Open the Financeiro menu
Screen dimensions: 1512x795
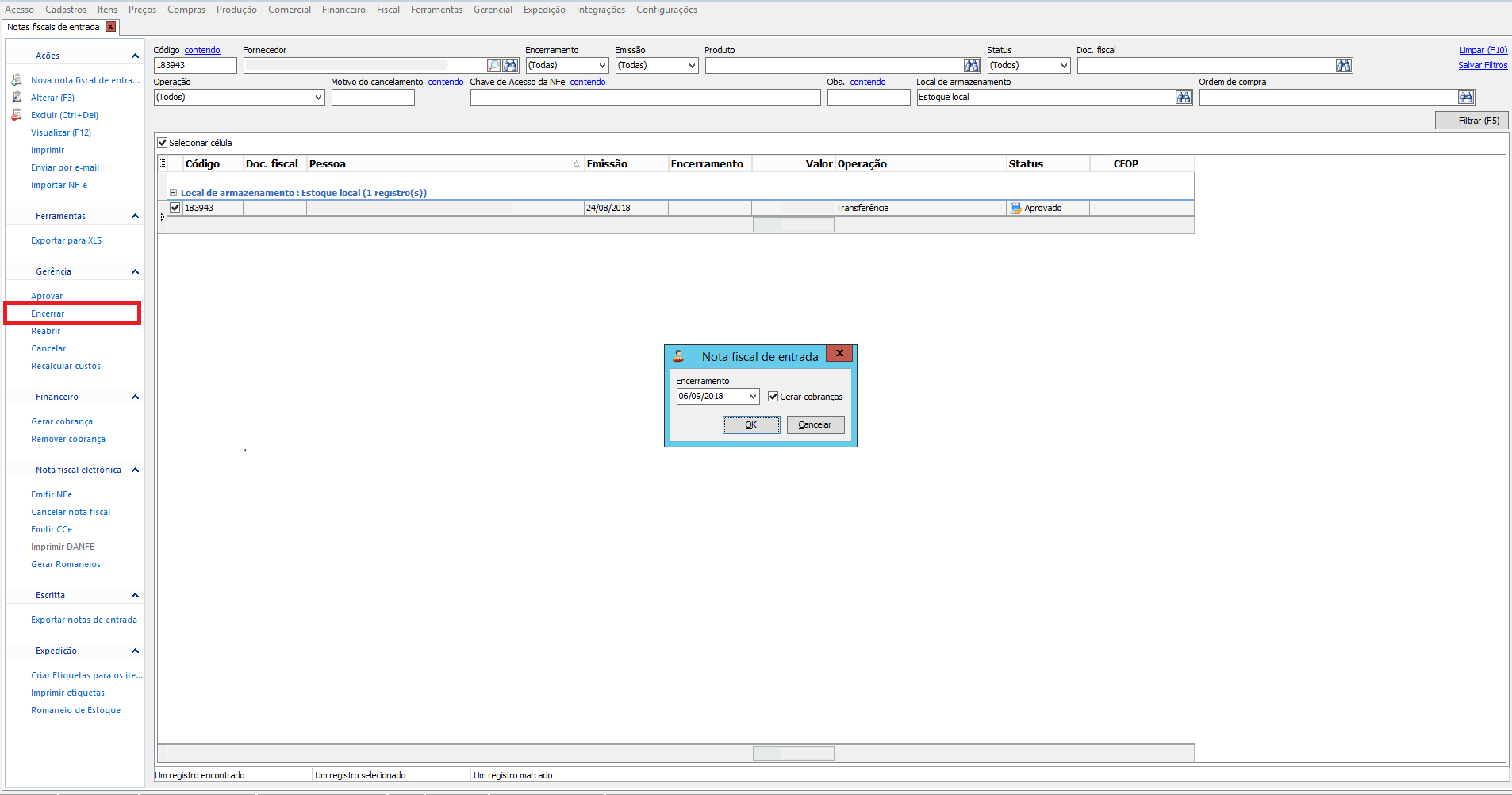(x=343, y=10)
